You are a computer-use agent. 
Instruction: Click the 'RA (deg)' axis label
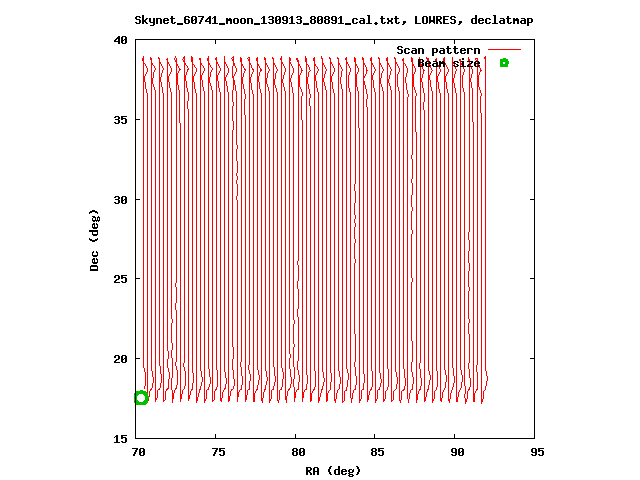[333, 471]
